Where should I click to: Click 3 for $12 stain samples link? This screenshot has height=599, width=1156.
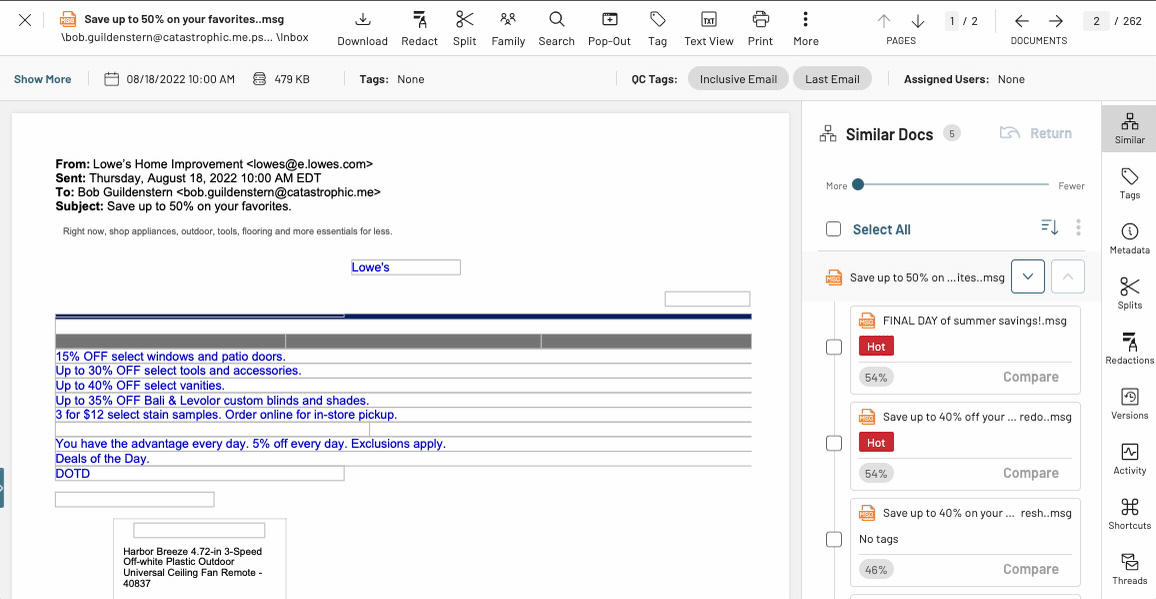pyautogui.click(x=226, y=415)
